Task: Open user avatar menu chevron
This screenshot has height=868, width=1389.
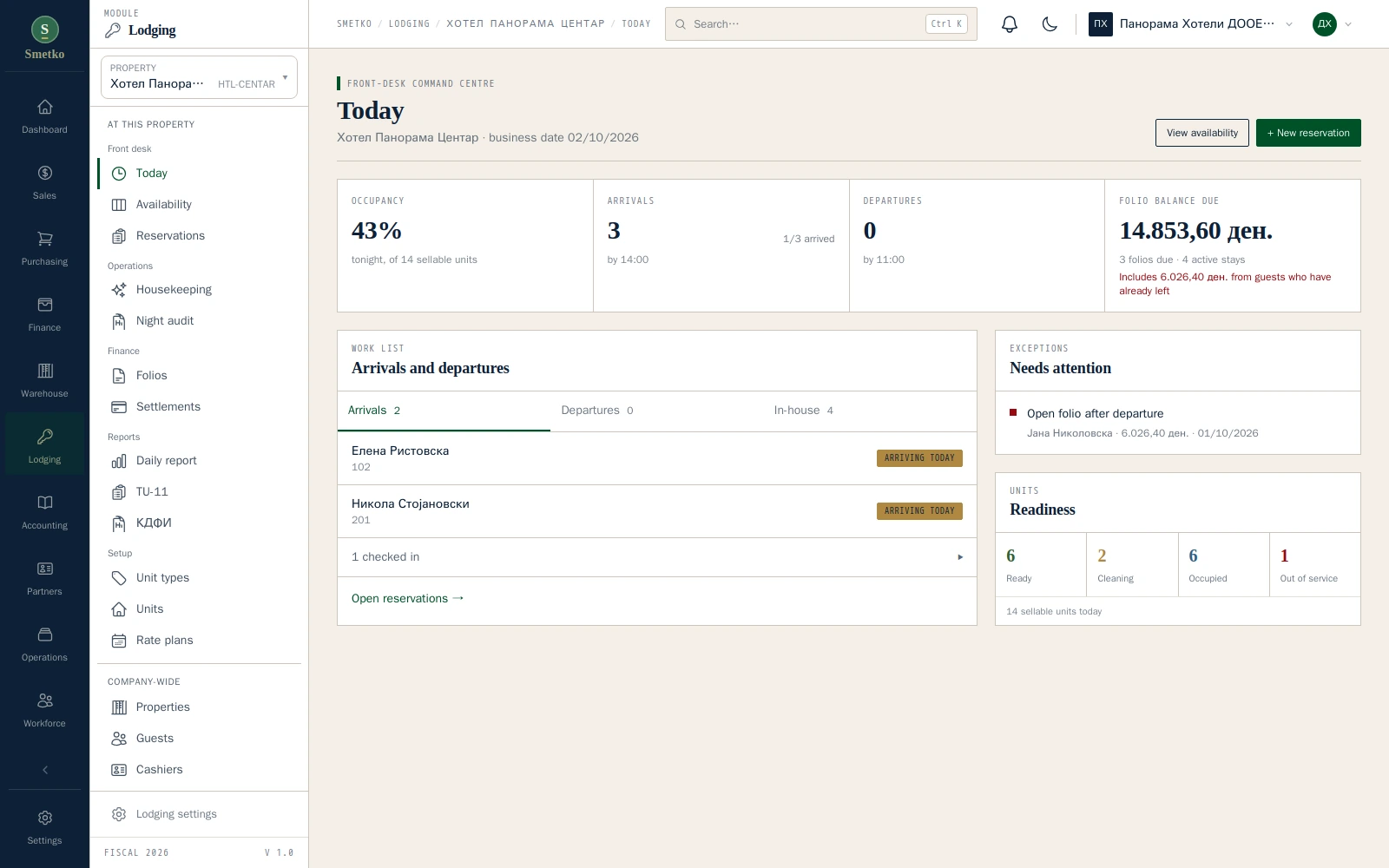Action: click(x=1348, y=24)
